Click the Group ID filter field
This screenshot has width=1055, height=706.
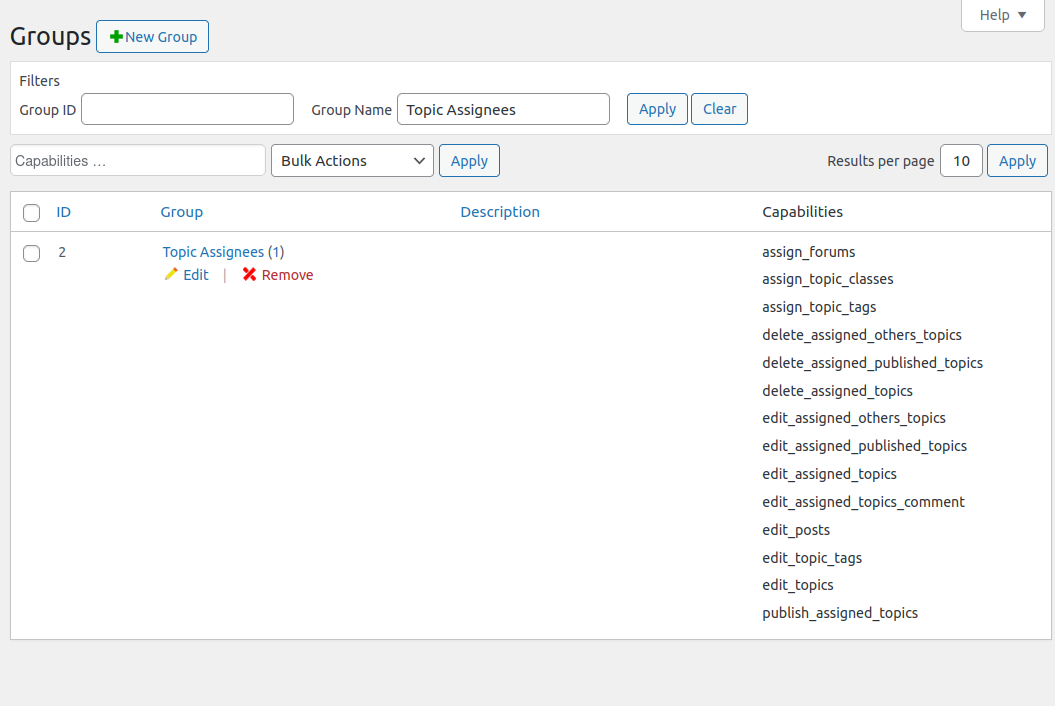point(187,110)
